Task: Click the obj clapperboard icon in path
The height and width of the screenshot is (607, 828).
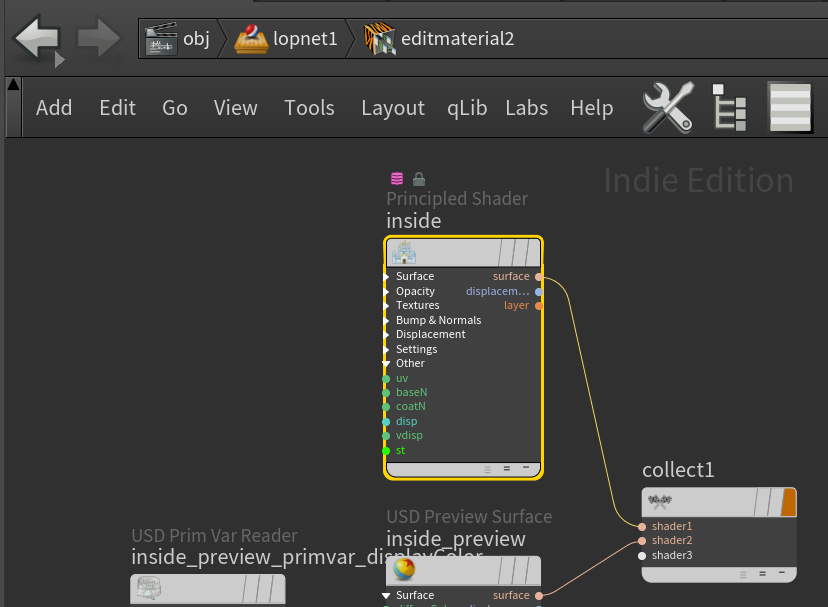Action: point(161,39)
